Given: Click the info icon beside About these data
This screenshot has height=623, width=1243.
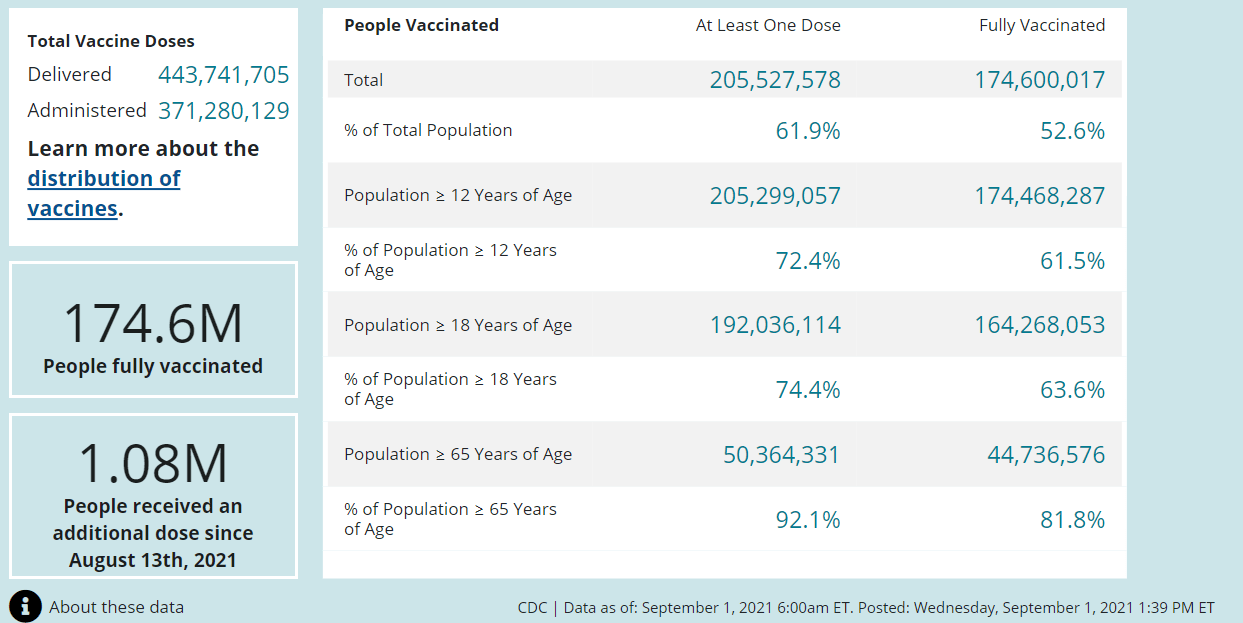Looking at the screenshot, I should click(x=25, y=606).
